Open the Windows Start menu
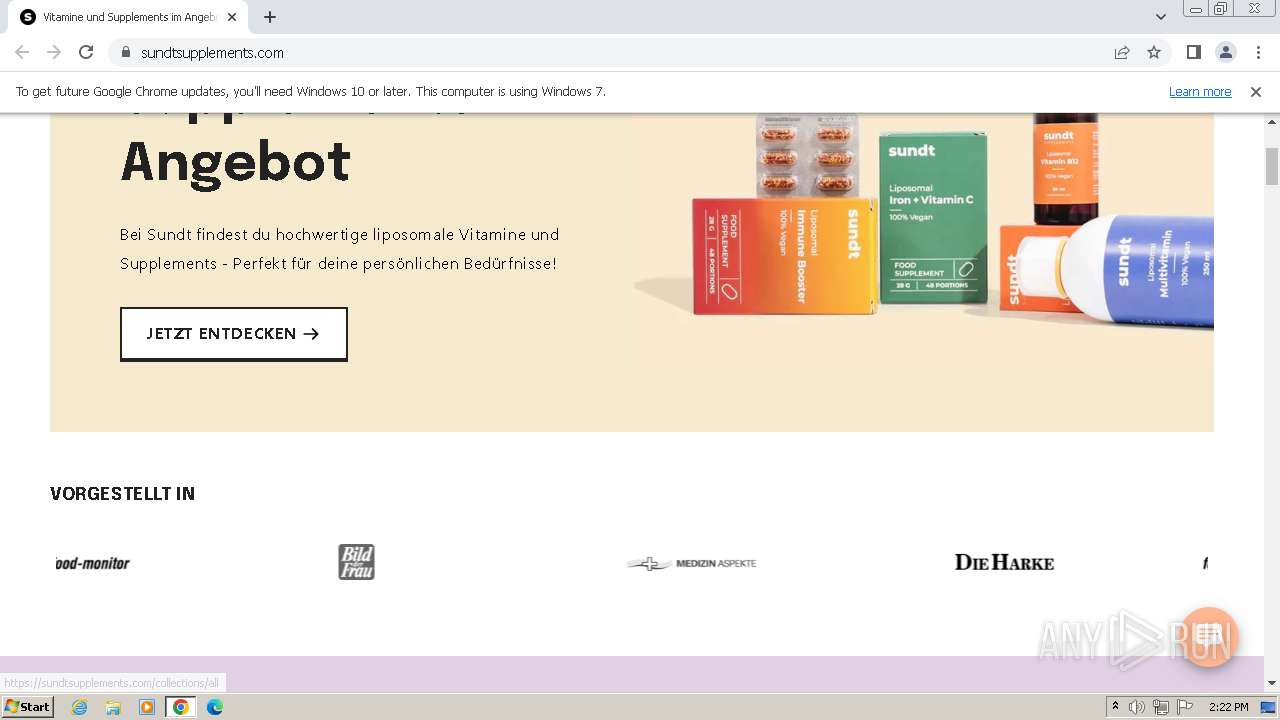Screen dimensions: 1280x720 [27, 707]
